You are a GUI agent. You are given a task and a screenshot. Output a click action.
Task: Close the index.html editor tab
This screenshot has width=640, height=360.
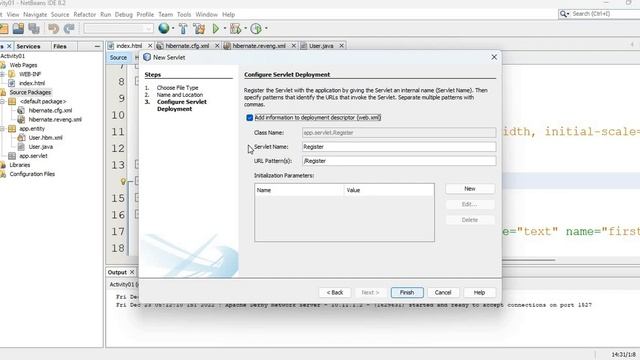tap(150, 46)
